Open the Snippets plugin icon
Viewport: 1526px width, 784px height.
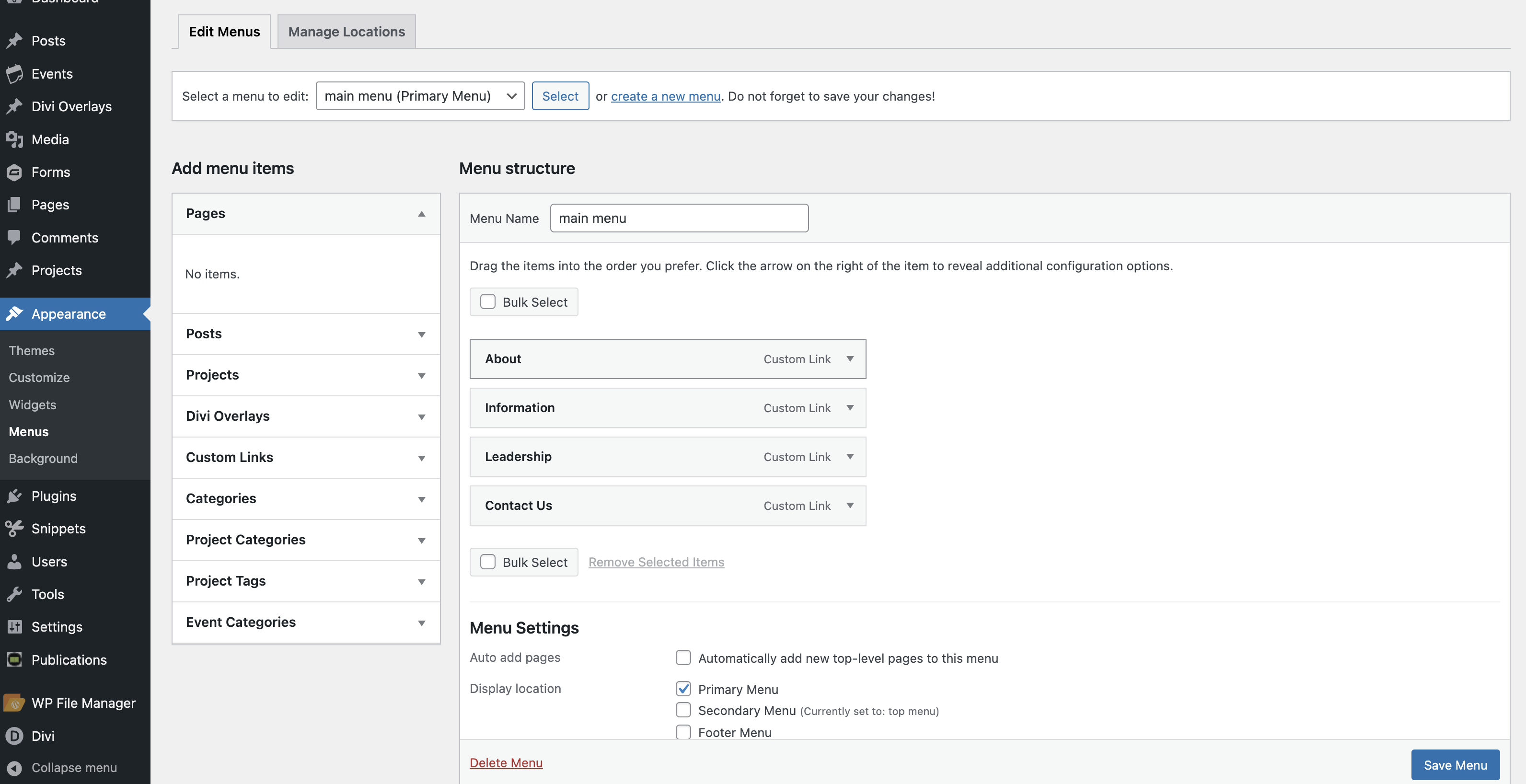coord(16,528)
